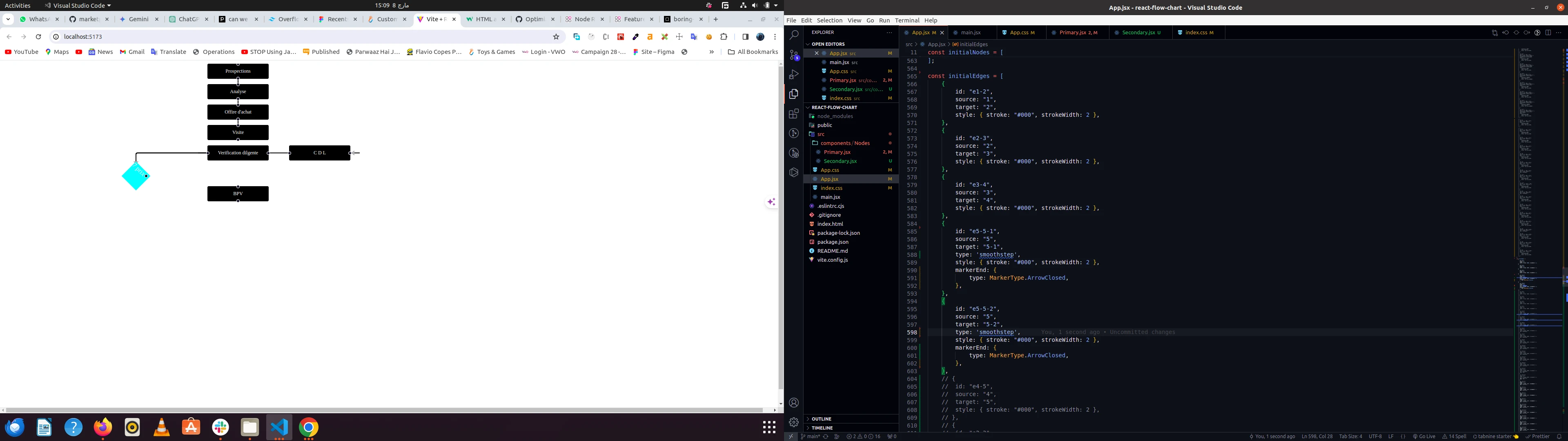Switch to the Primary.jsx editor tab
1568x441 pixels.
pyautogui.click(x=1073, y=33)
